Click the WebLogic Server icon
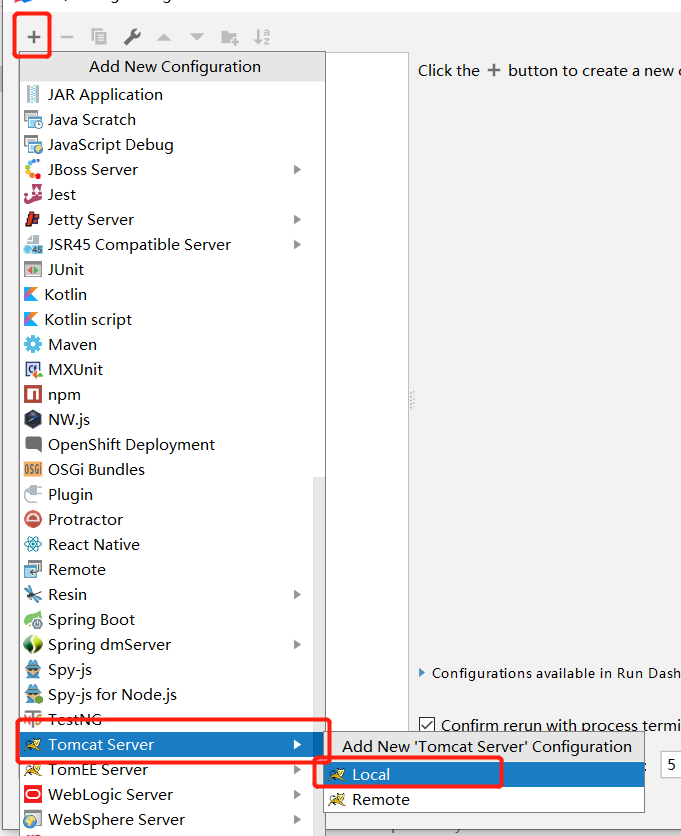Image resolution: width=681 pixels, height=836 pixels. (33, 794)
